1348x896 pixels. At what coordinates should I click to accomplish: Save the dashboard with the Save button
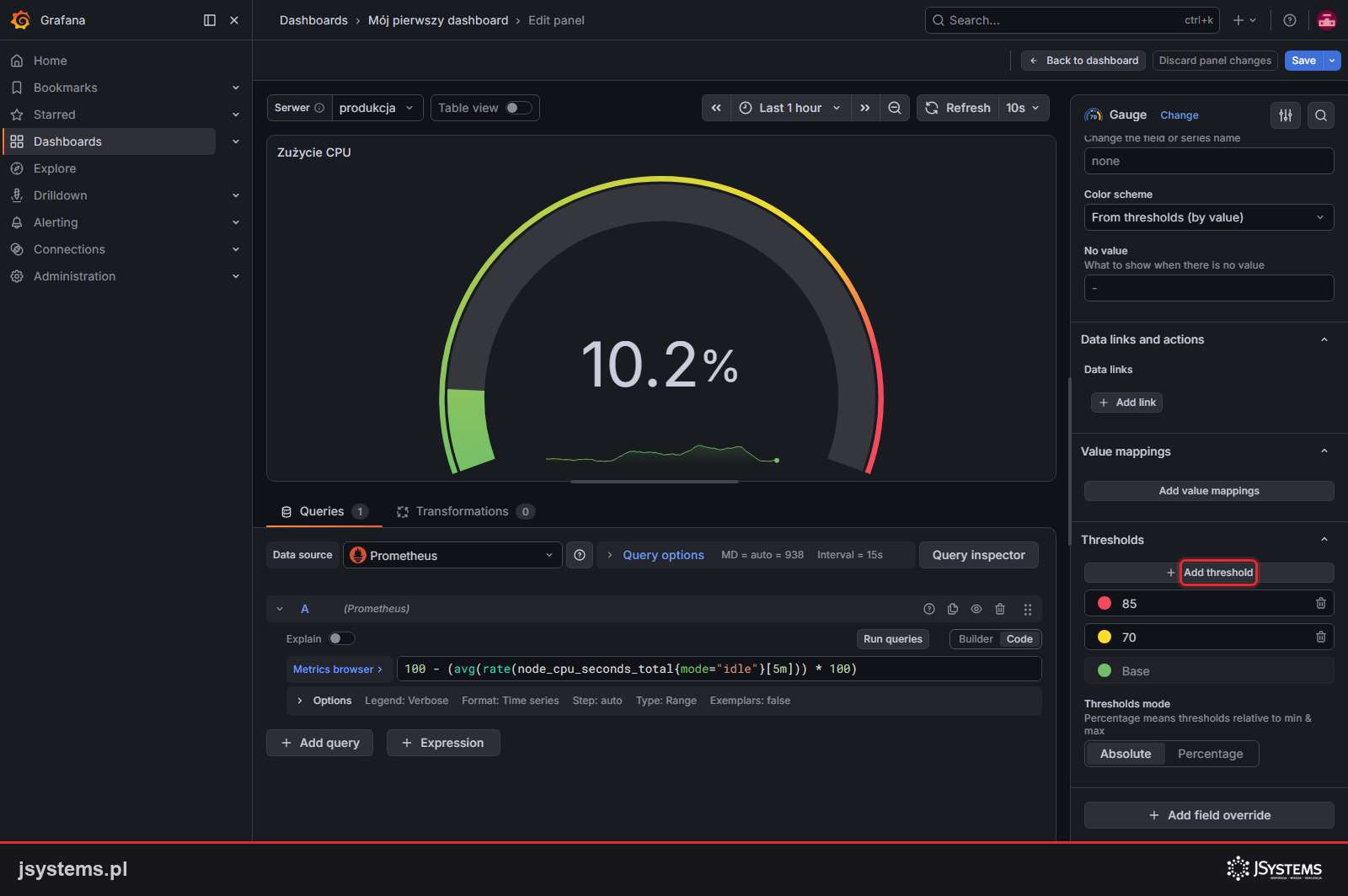point(1303,61)
